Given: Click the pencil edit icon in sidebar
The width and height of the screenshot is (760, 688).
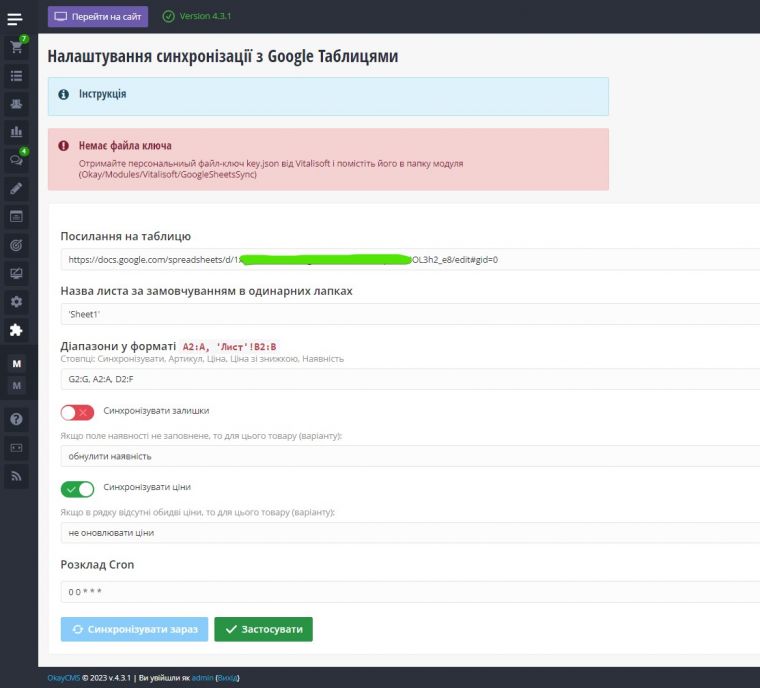Looking at the screenshot, I should coord(16,188).
